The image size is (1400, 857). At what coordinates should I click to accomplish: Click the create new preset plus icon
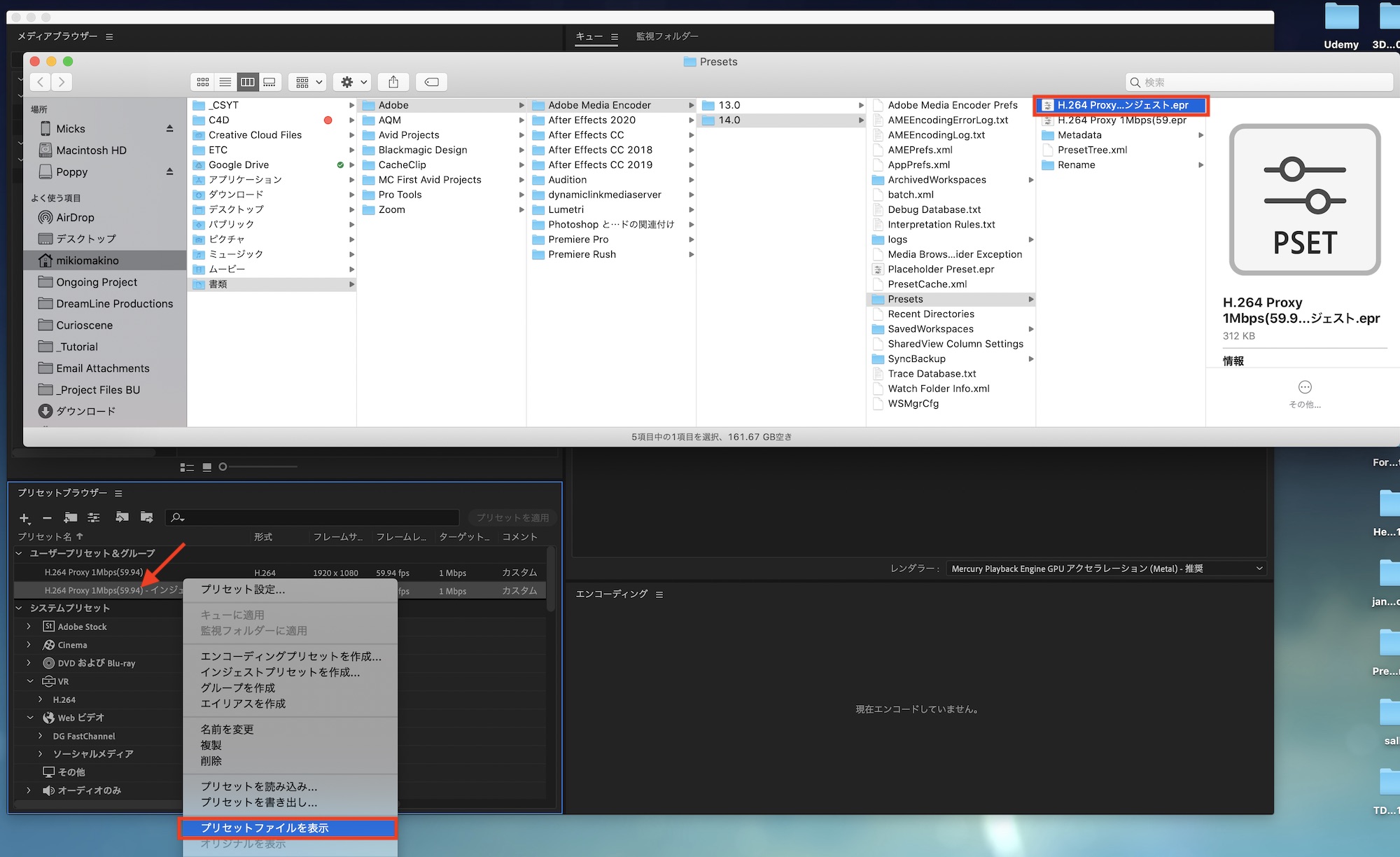[x=24, y=518]
